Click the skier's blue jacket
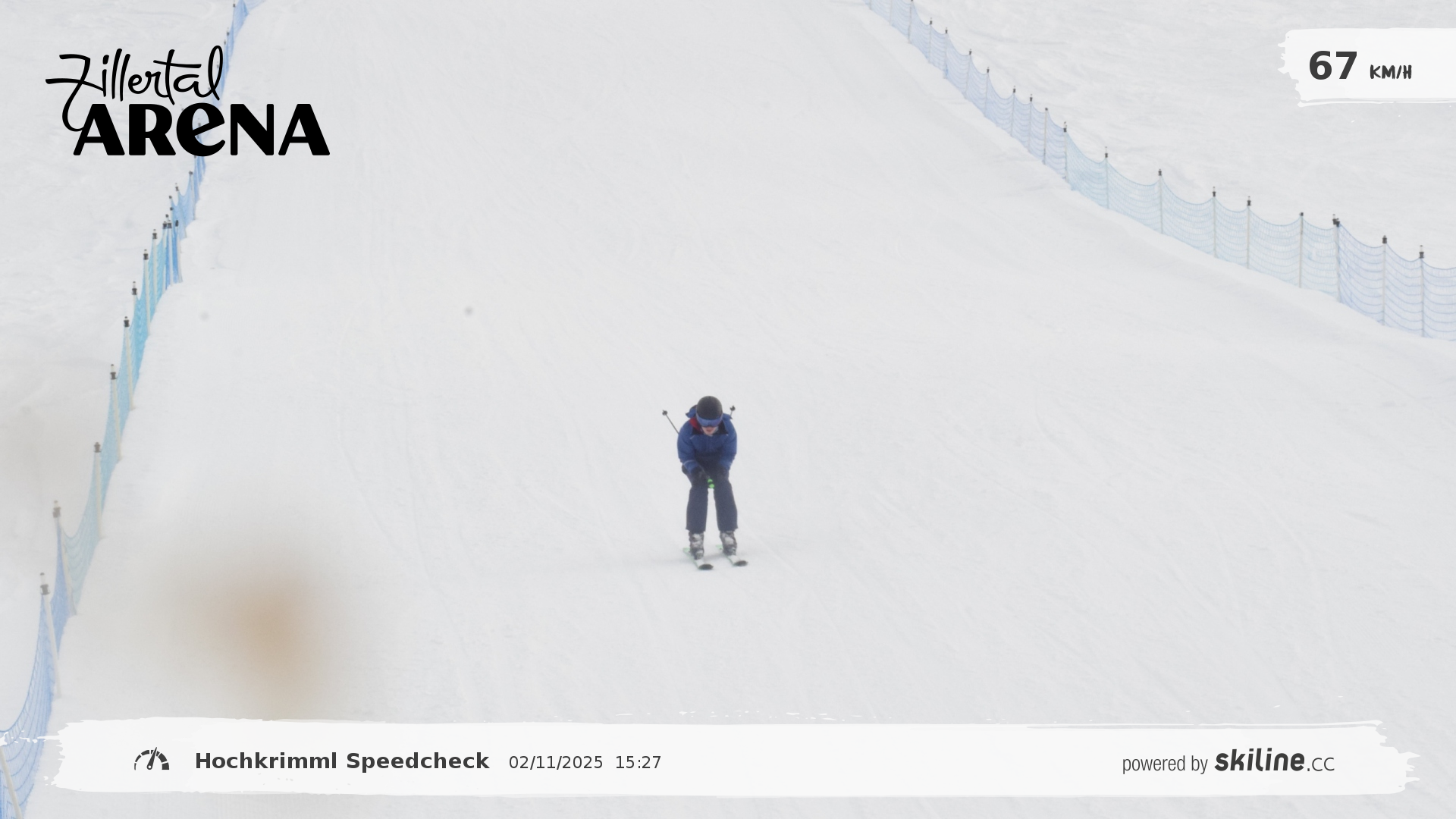 point(707,445)
